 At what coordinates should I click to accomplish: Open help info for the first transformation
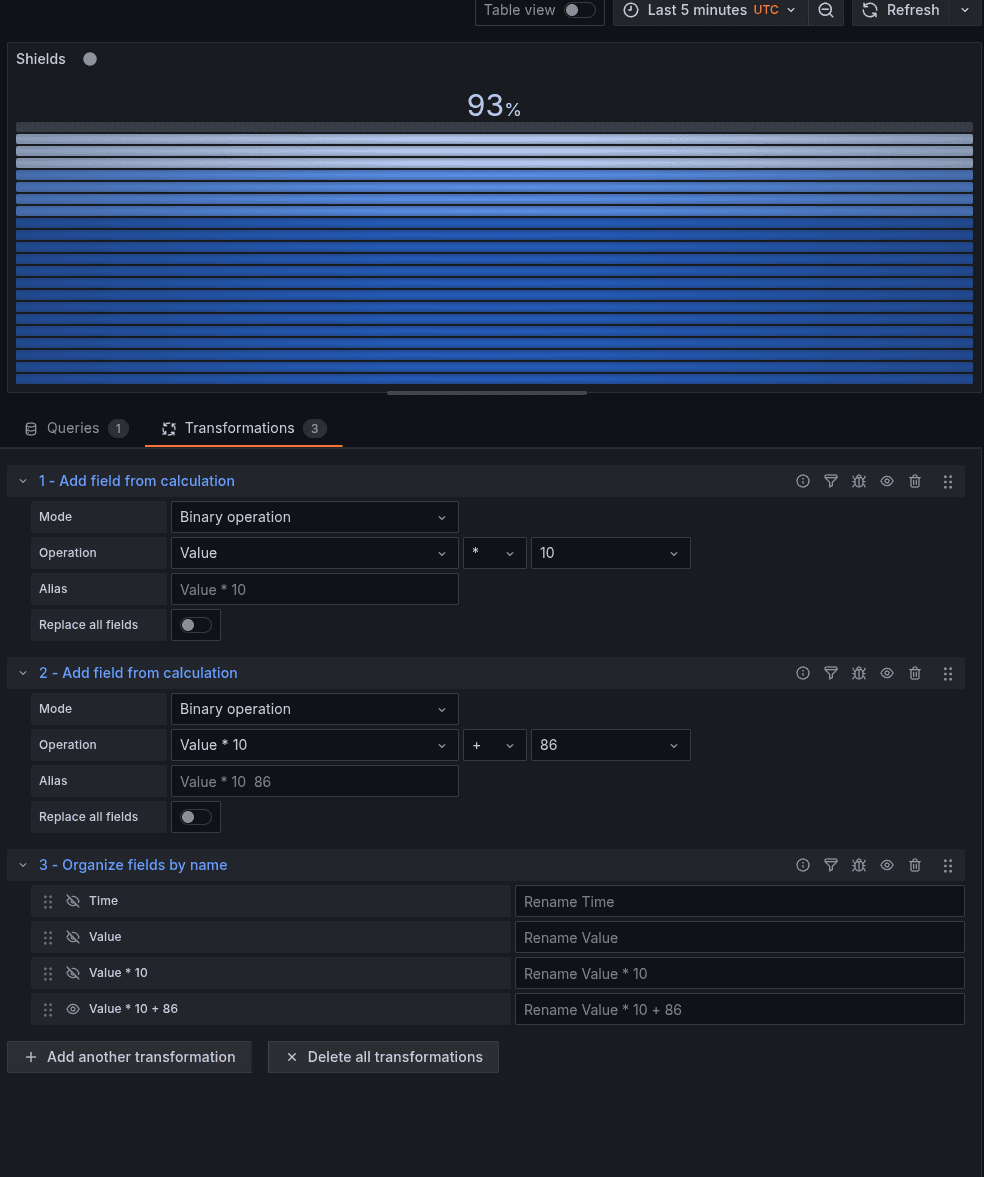coord(803,481)
